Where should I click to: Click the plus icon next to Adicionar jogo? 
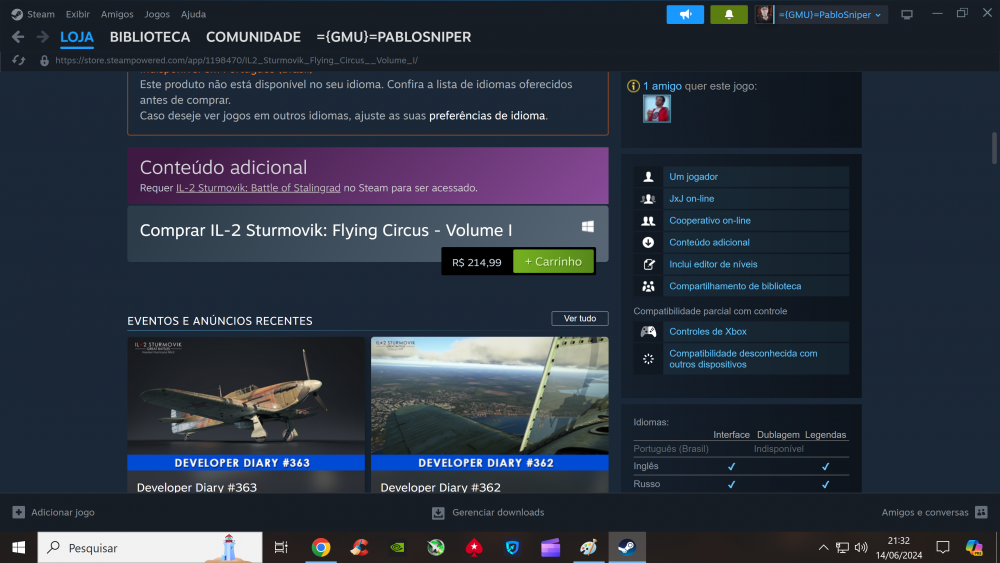point(18,512)
